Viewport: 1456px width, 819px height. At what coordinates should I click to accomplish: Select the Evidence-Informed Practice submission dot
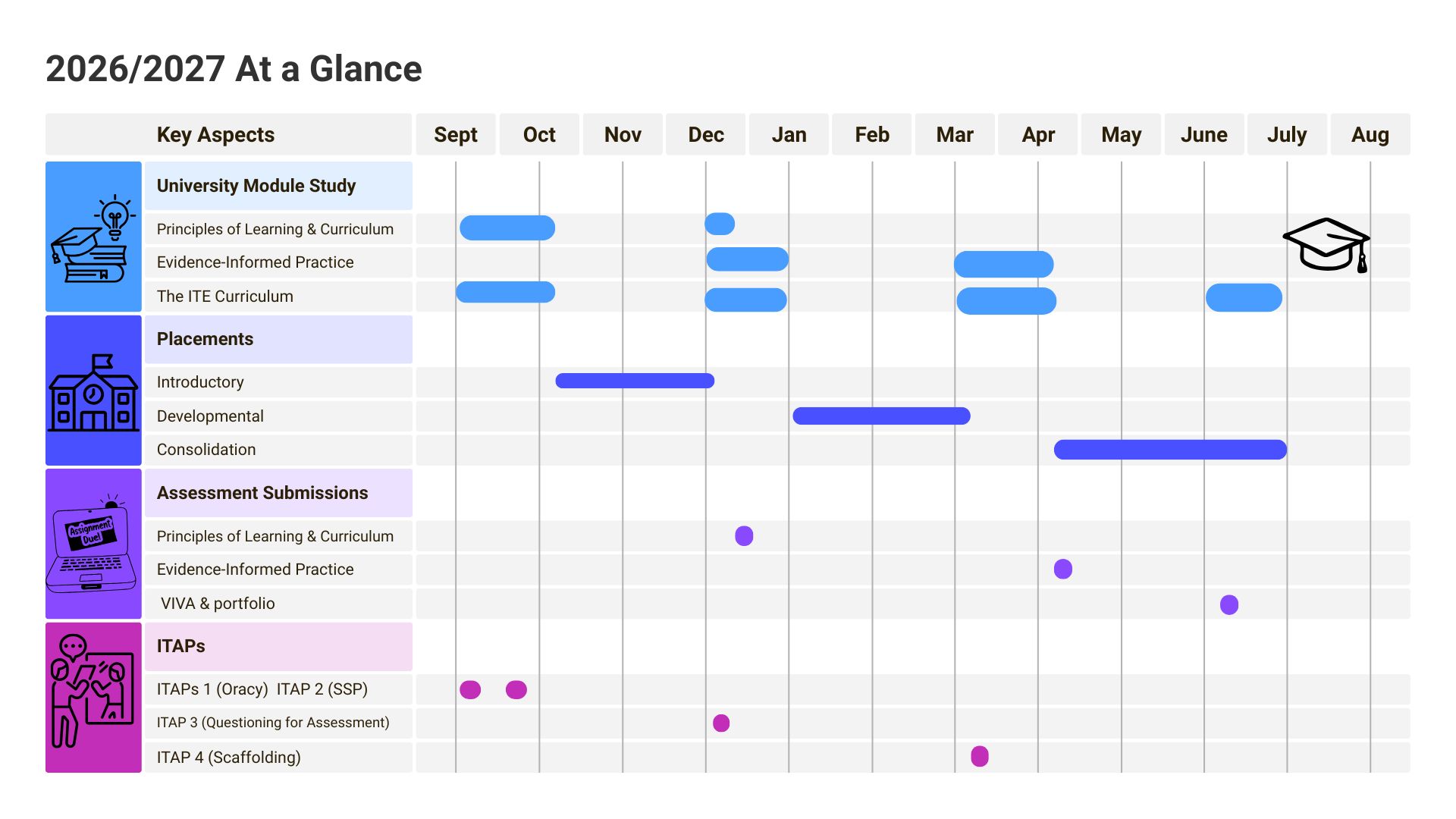(1063, 569)
